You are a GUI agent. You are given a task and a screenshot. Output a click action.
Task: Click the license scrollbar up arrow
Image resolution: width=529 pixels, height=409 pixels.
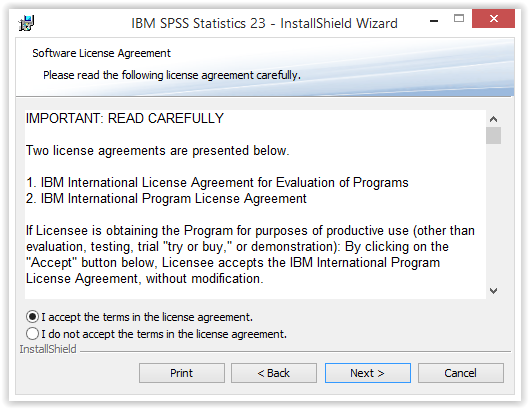[x=493, y=119]
